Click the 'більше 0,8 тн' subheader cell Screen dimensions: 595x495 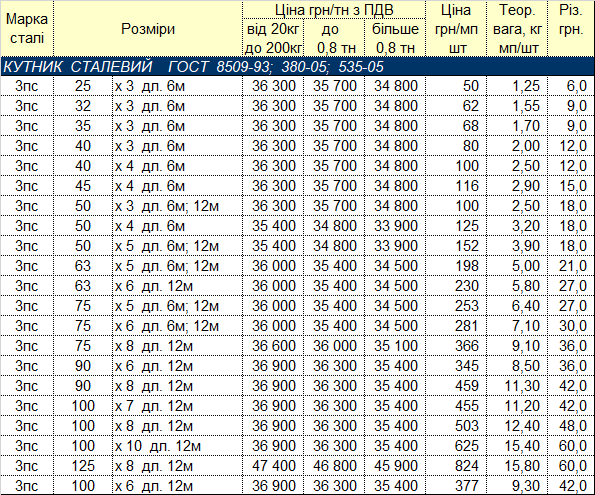point(395,38)
